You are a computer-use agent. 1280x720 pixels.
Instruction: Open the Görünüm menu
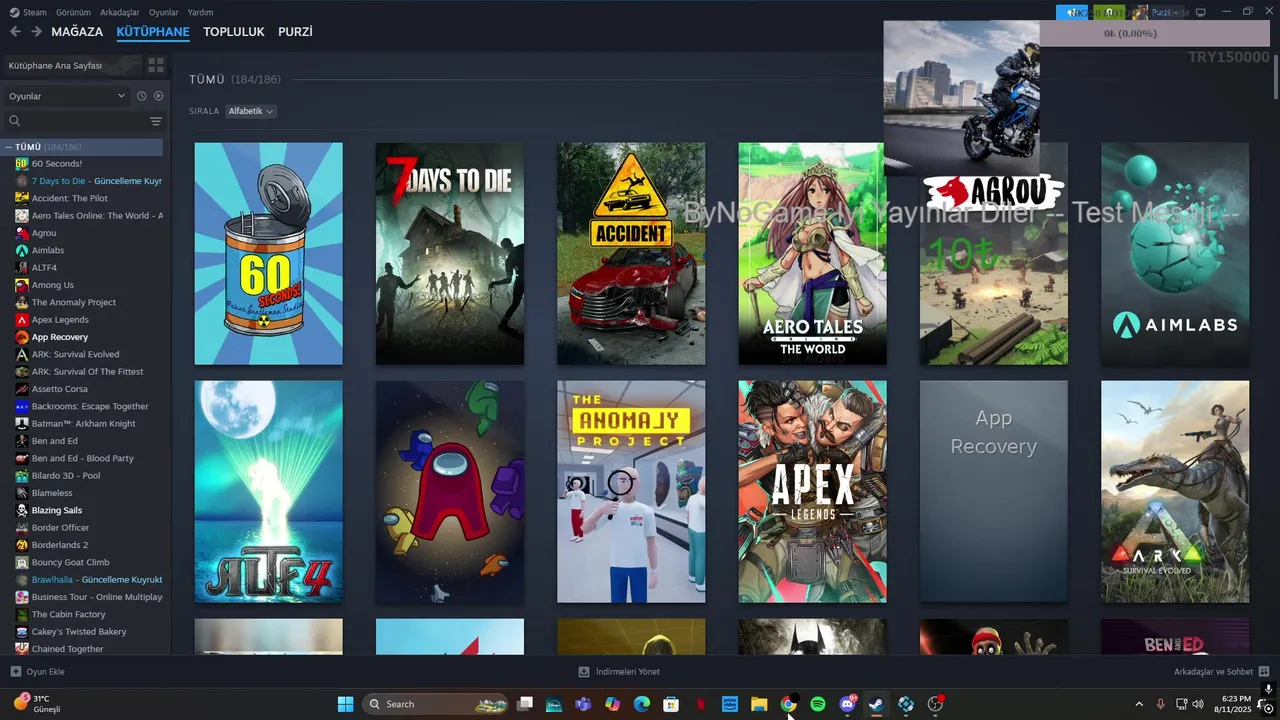tap(73, 12)
